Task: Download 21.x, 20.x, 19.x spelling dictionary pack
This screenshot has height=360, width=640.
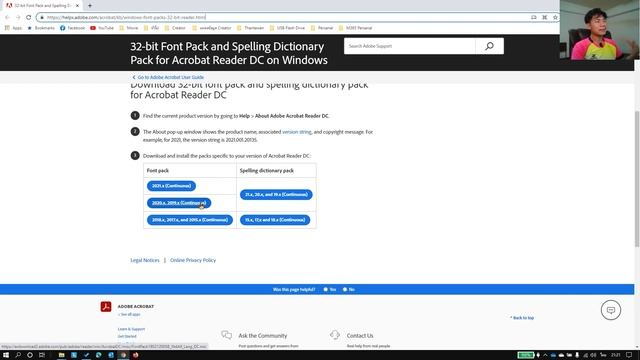Action: point(276,195)
